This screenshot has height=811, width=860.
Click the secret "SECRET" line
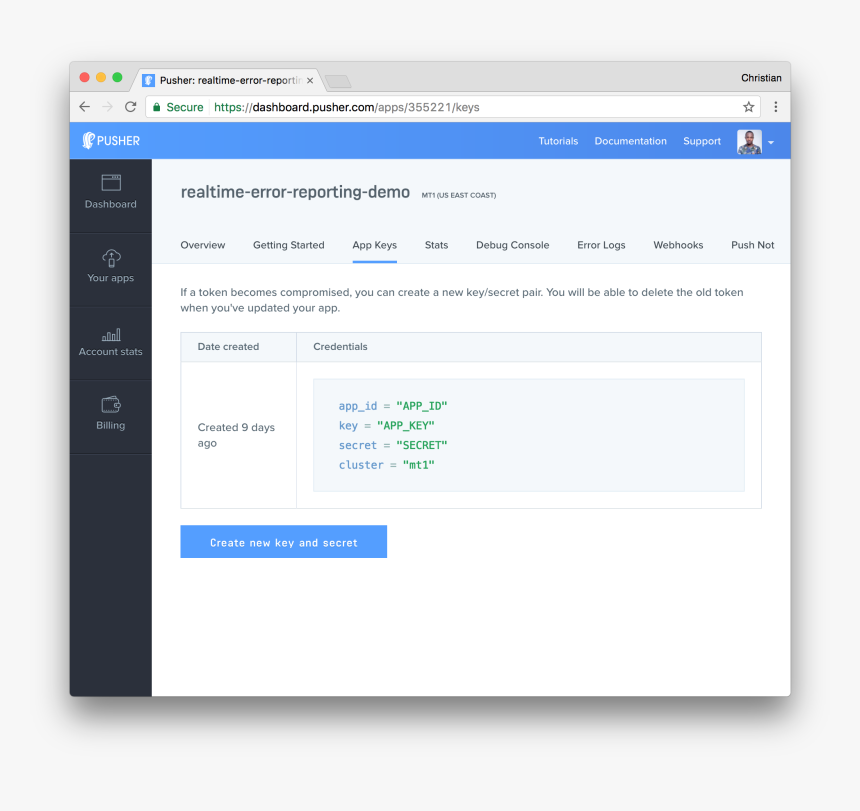point(393,445)
